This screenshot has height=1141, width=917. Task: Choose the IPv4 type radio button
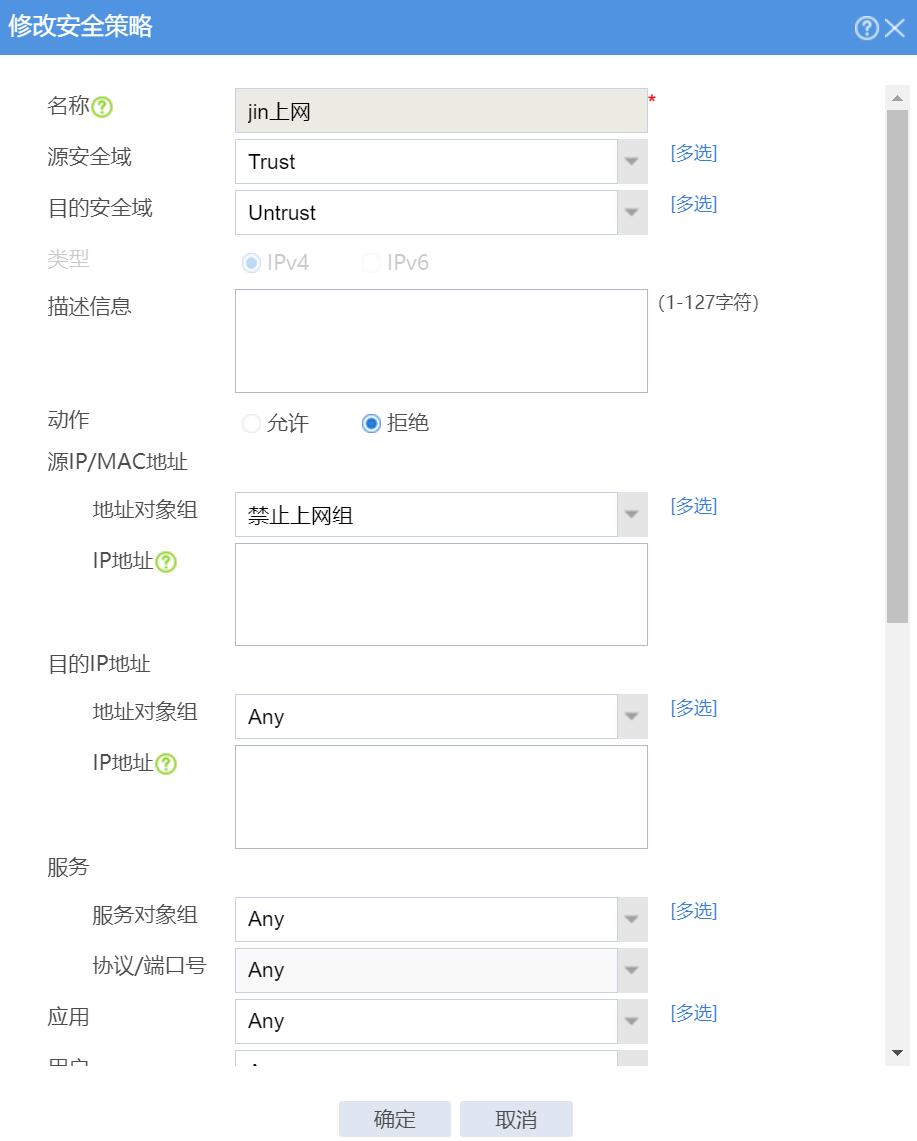(x=251, y=263)
